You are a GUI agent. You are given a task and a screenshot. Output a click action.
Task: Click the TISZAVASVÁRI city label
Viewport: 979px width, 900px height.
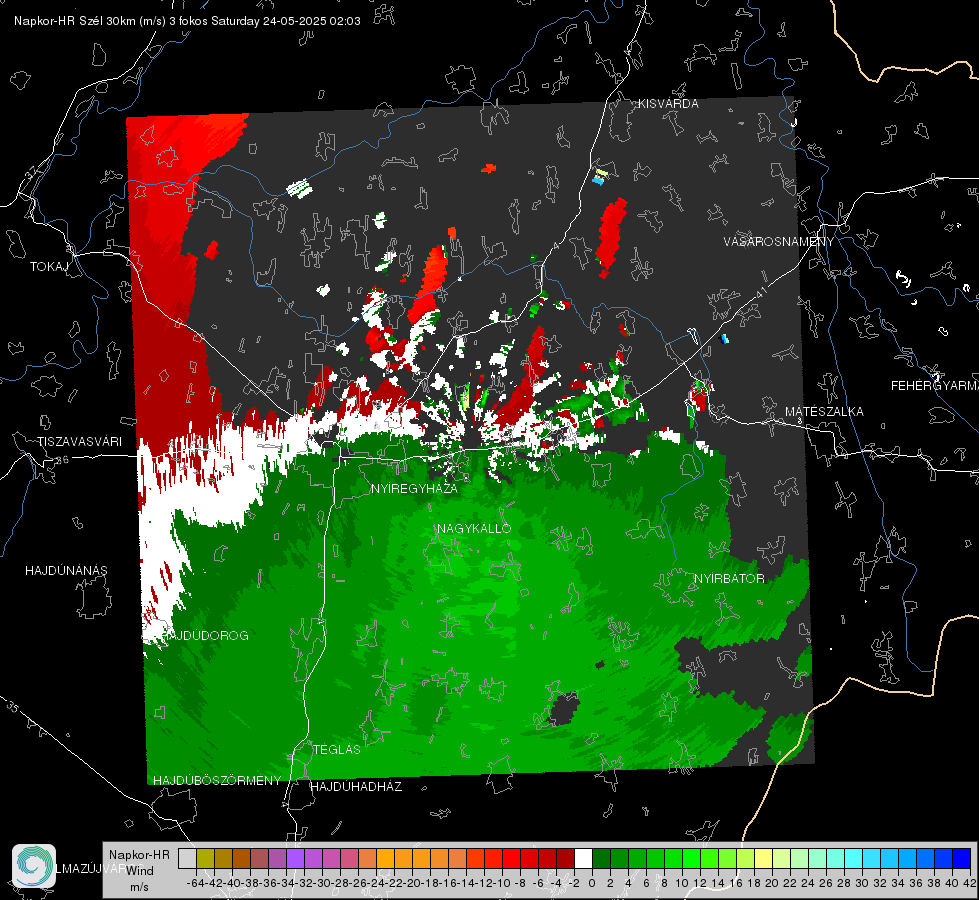click(x=79, y=442)
